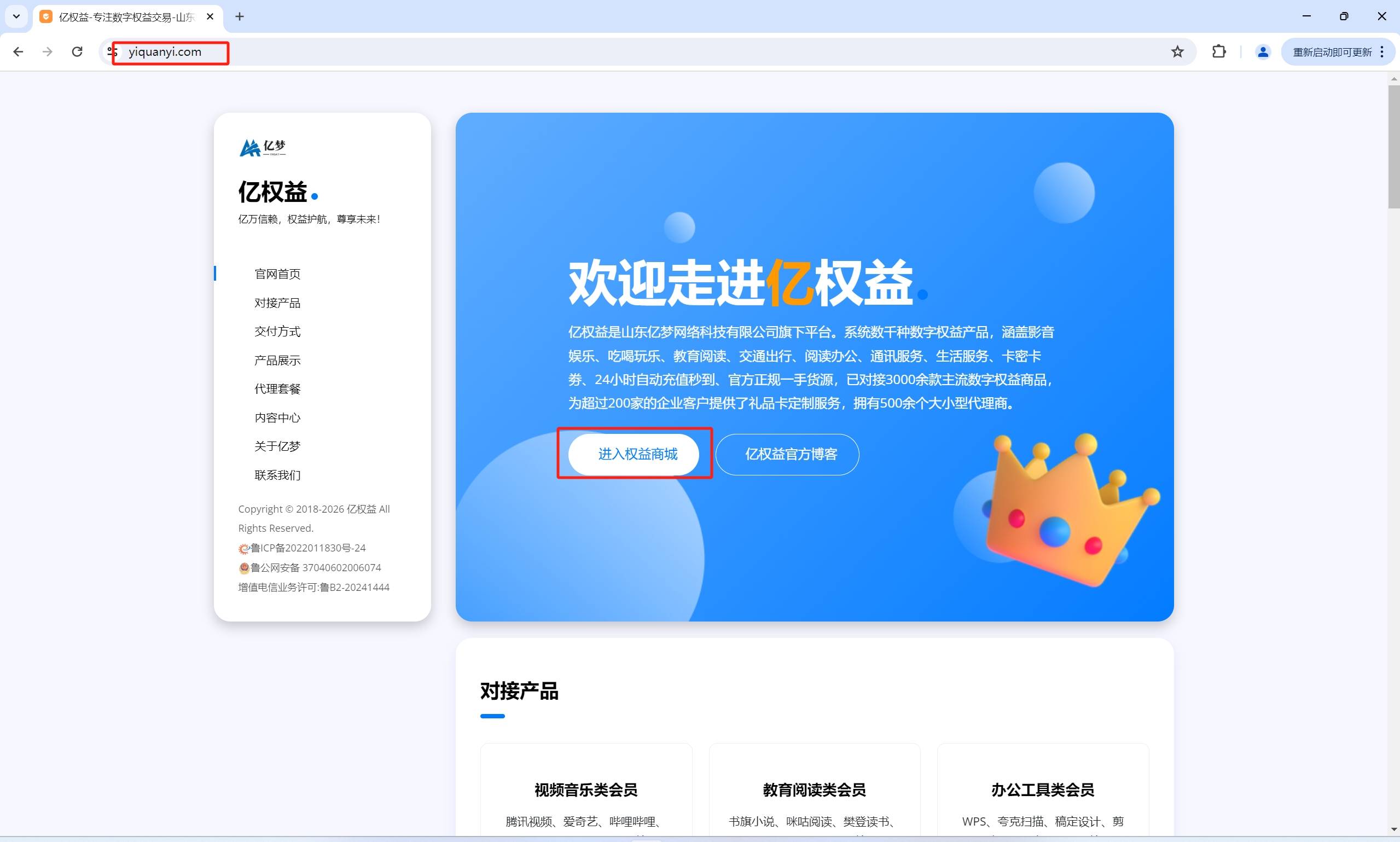The image size is (1400, 842).
Task: Bookmark this page with the star icon
Action: tap(1177, 51)
